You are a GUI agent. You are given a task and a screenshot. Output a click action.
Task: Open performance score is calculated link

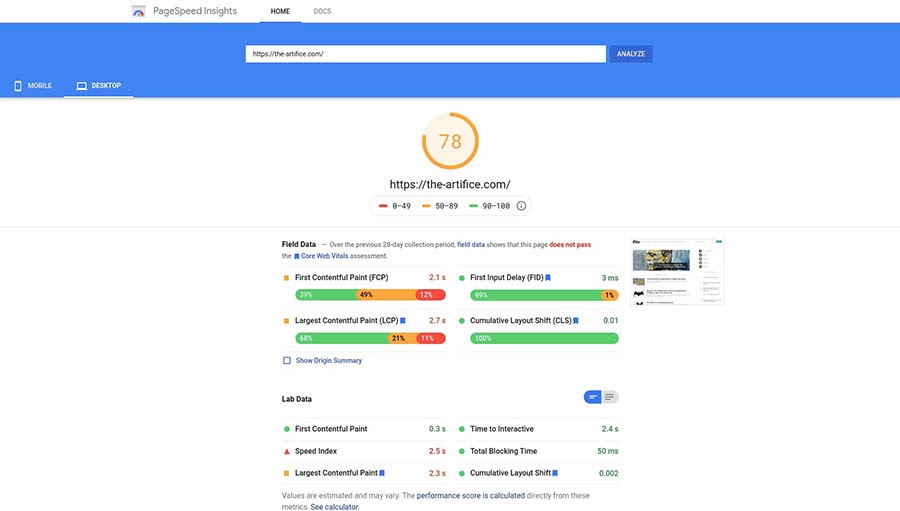pyautogui.click(x=471, y=495)
